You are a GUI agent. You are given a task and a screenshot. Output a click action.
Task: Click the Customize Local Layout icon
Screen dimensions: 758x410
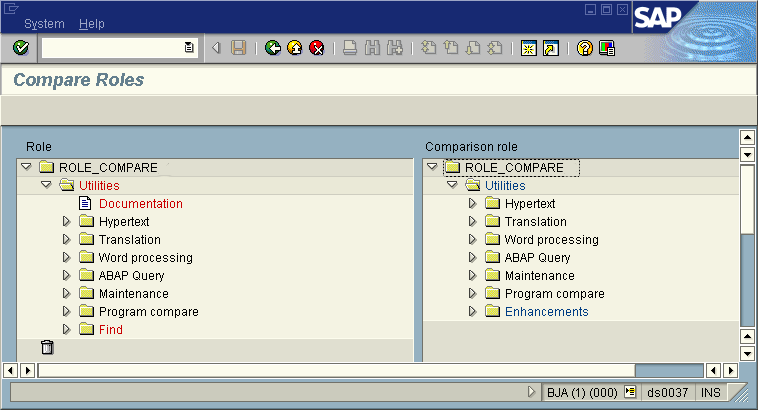pos(607,48)
